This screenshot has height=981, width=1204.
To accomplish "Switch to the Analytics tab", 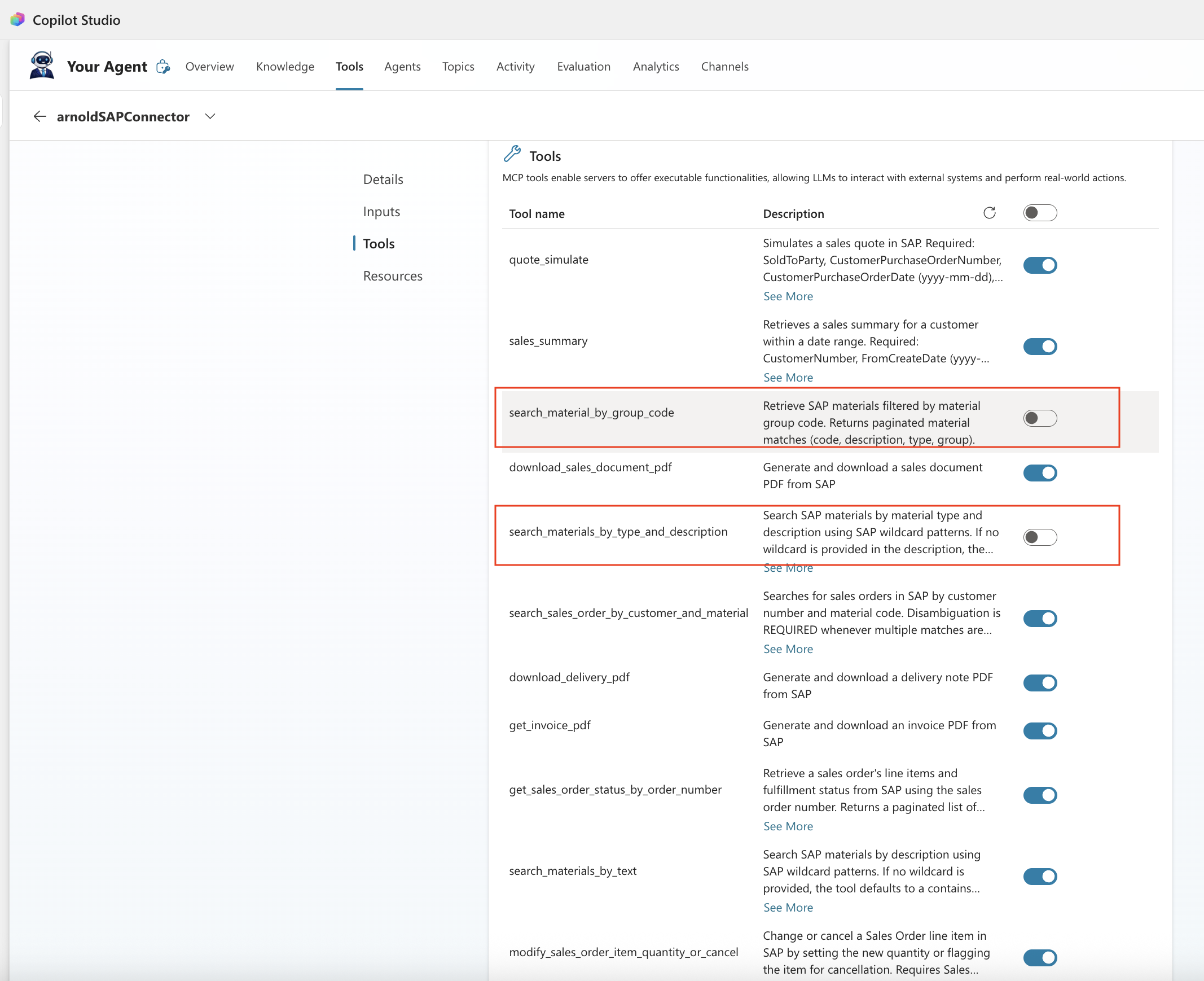I will point(656,67).
